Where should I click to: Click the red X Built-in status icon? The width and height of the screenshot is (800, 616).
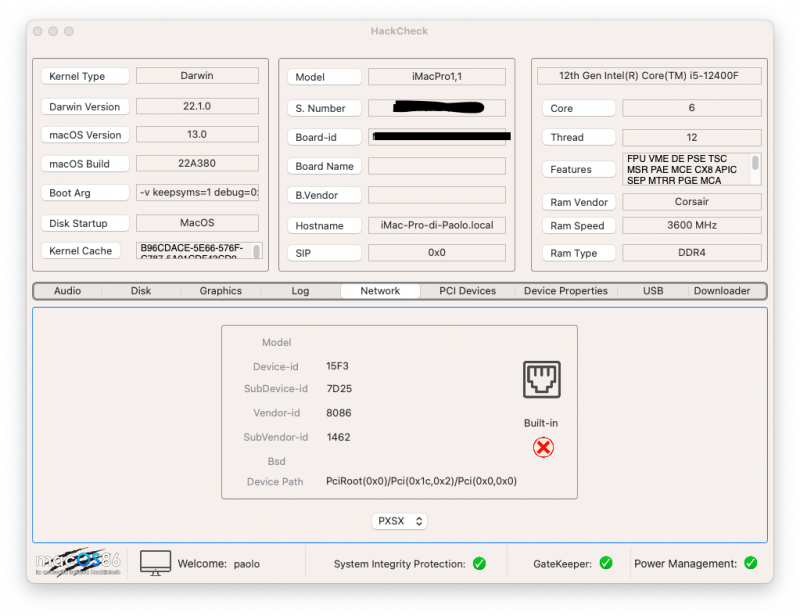point(543,447)
